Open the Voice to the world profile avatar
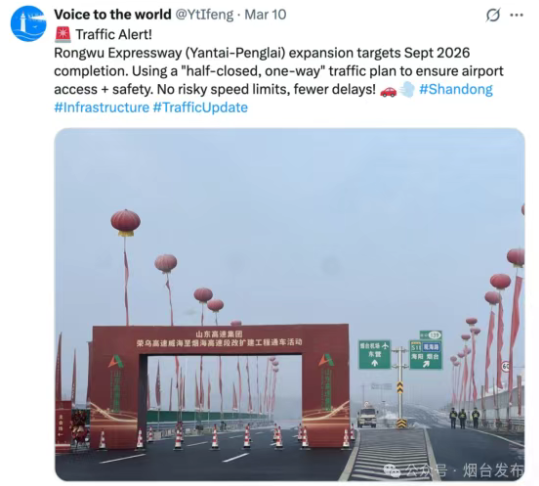Screen dimensions: 539x486 tap(28, 23)
